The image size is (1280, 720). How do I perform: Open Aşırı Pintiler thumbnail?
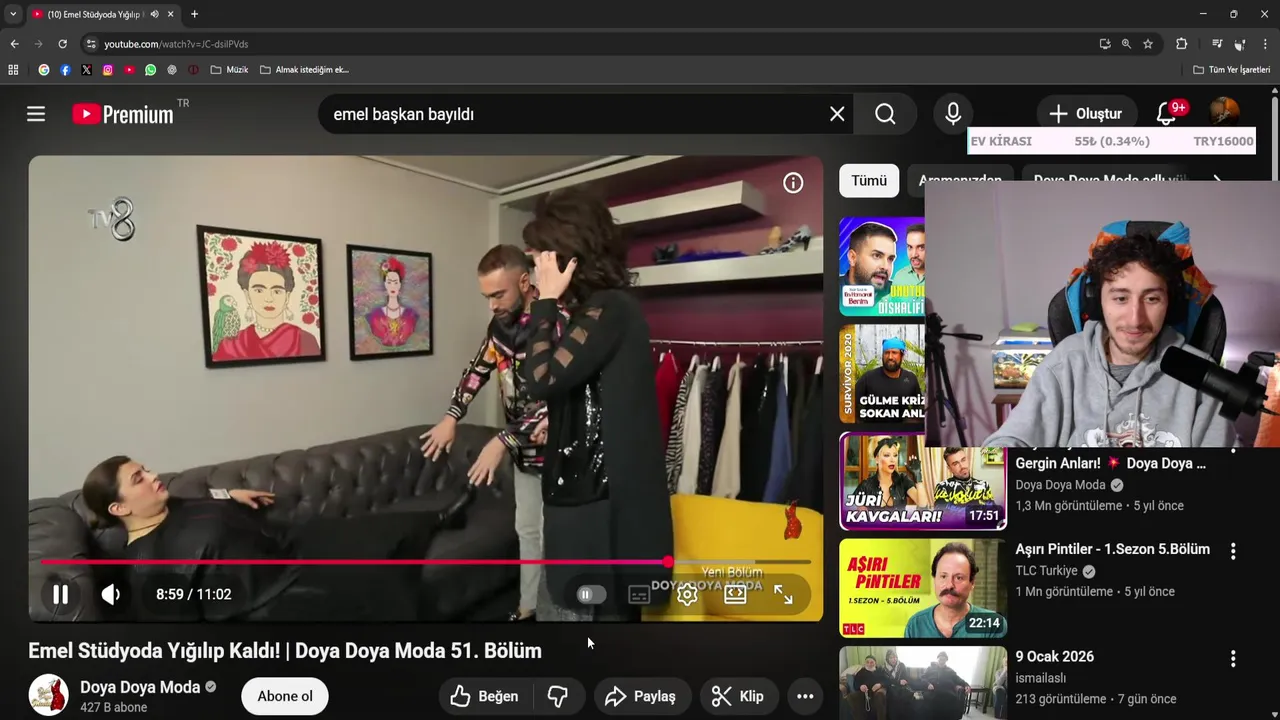tap(923, 588)
